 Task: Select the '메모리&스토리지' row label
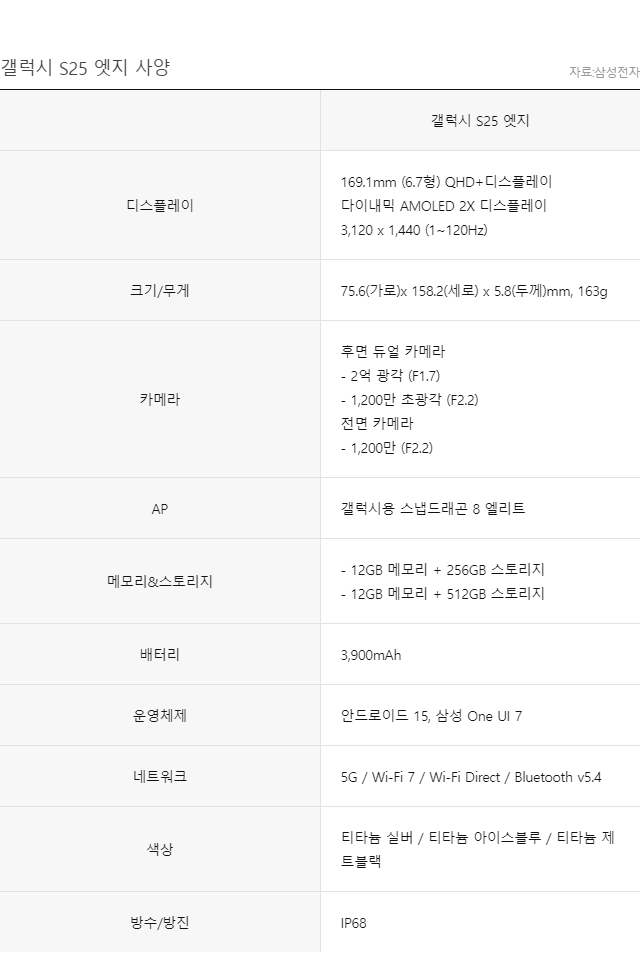pyautogui.click(x=160, y=582)
